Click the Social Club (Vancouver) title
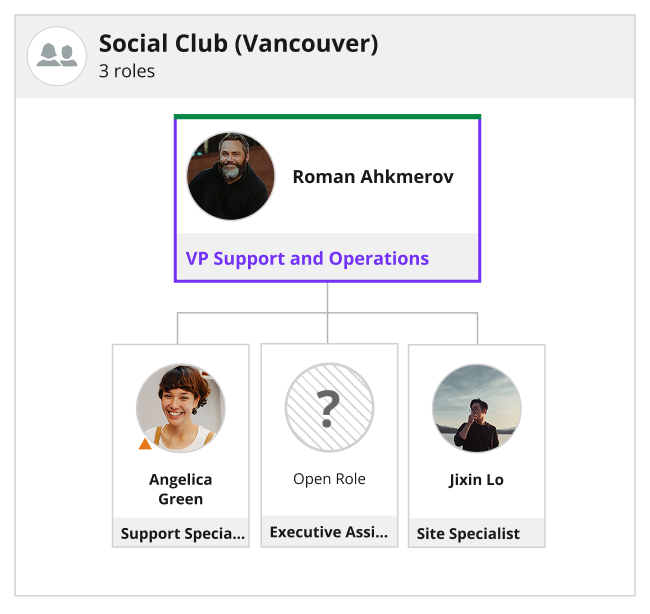This screenshot has height=614, width=650. pos(238,44)
